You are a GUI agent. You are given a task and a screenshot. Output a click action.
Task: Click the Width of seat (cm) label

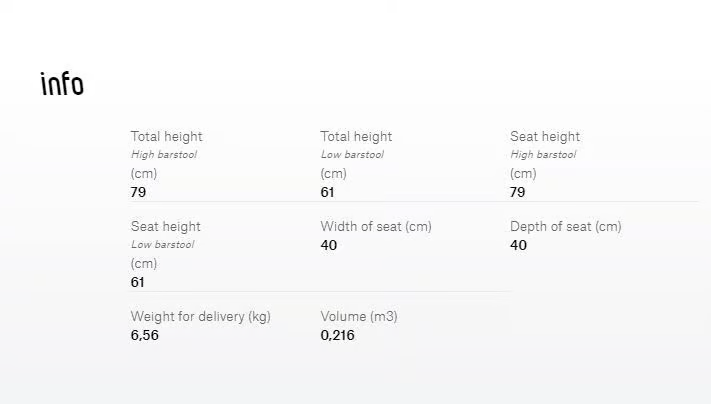coord(376,226)
